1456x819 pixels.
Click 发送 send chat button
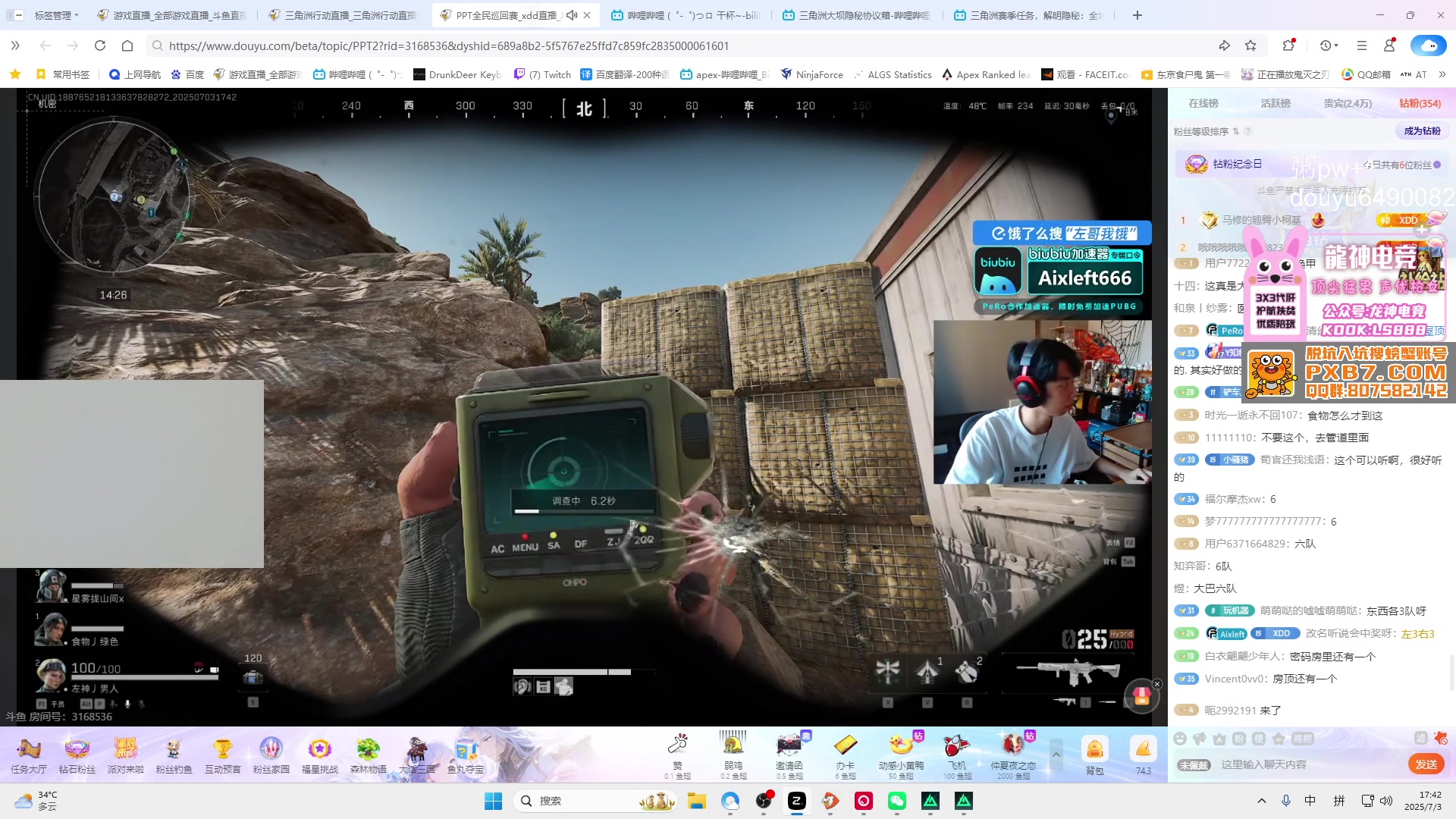(x=1426, y=764)
